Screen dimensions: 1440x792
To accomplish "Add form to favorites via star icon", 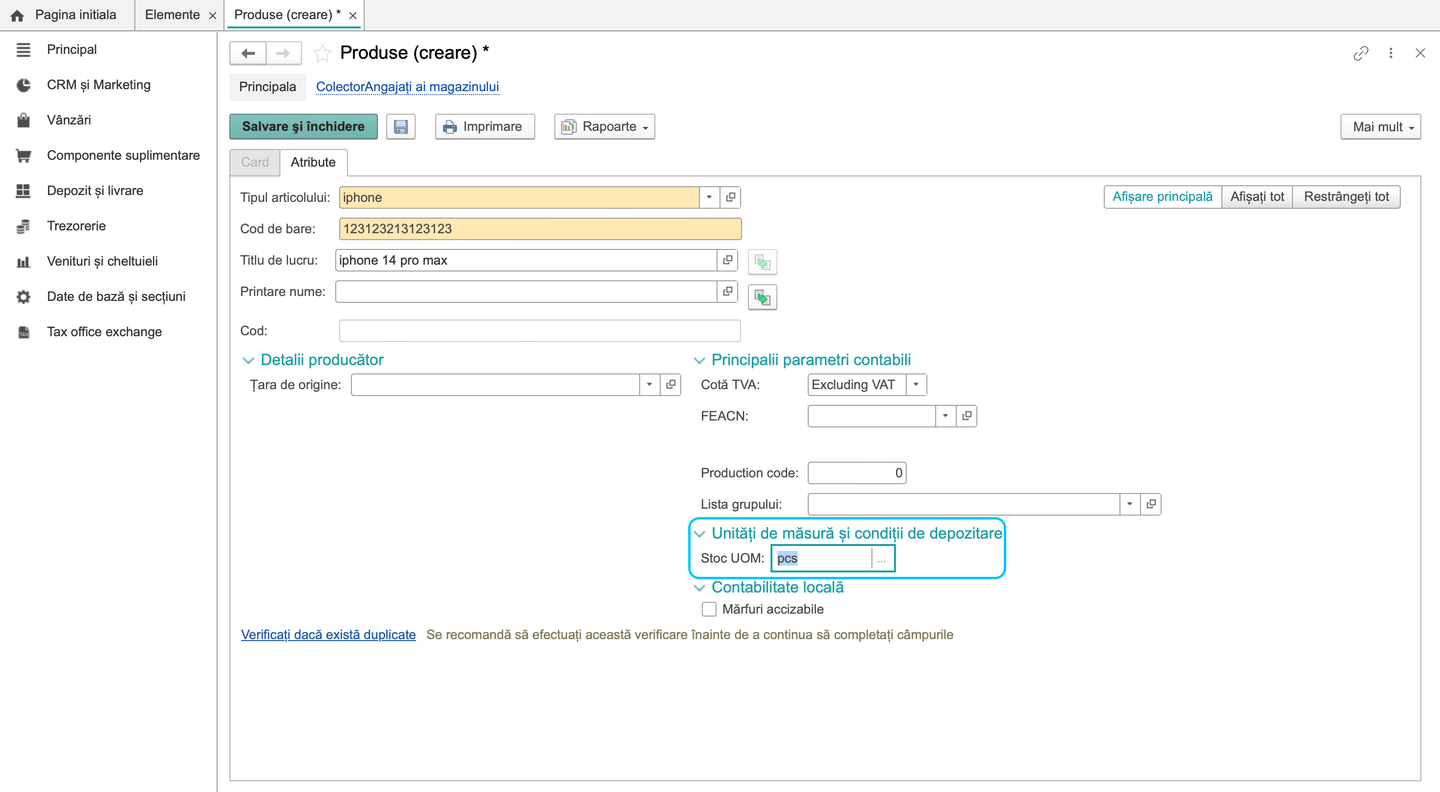I will [x=322, y=53].
